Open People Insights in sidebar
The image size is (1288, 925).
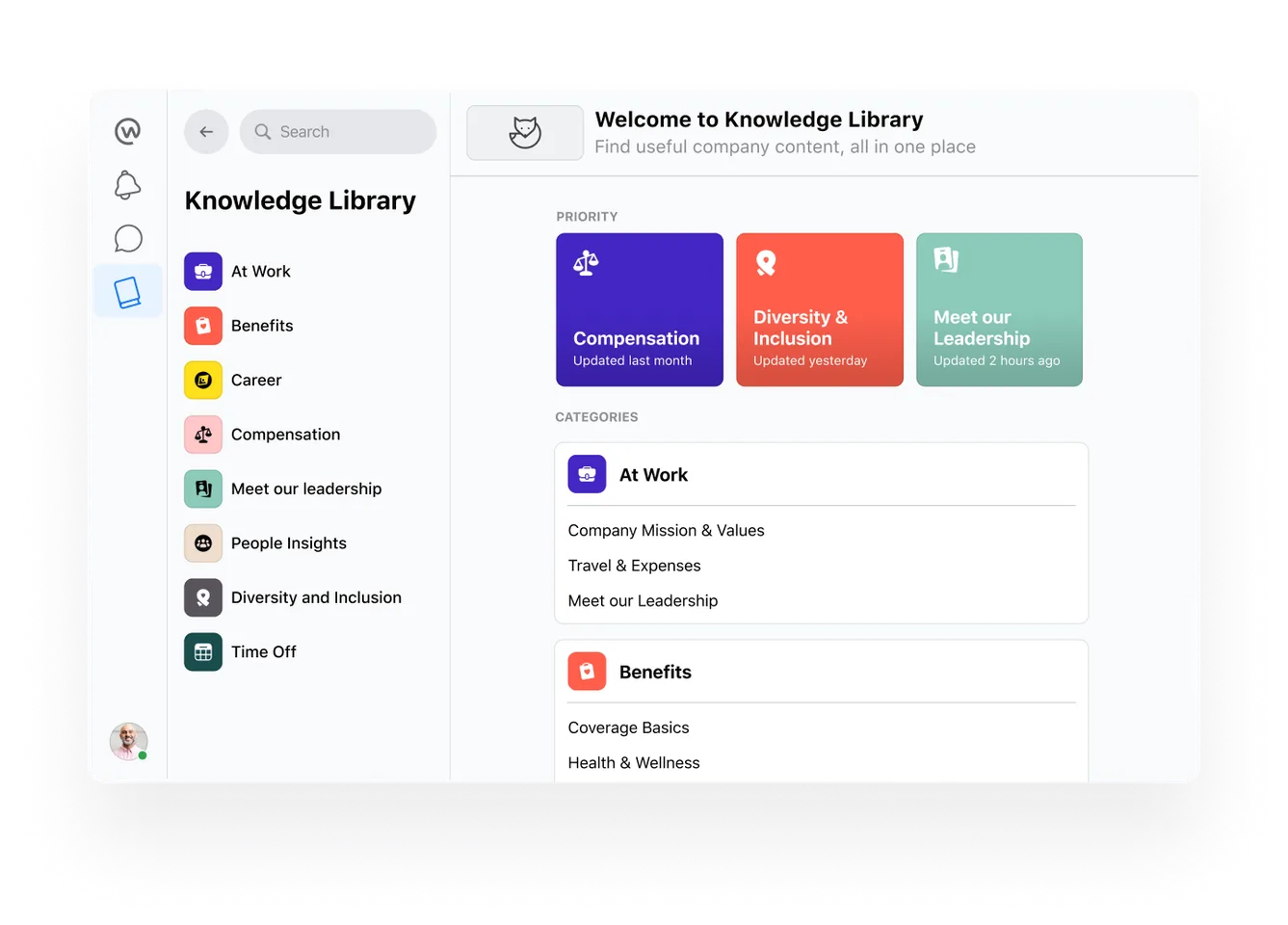coord(288,543)
